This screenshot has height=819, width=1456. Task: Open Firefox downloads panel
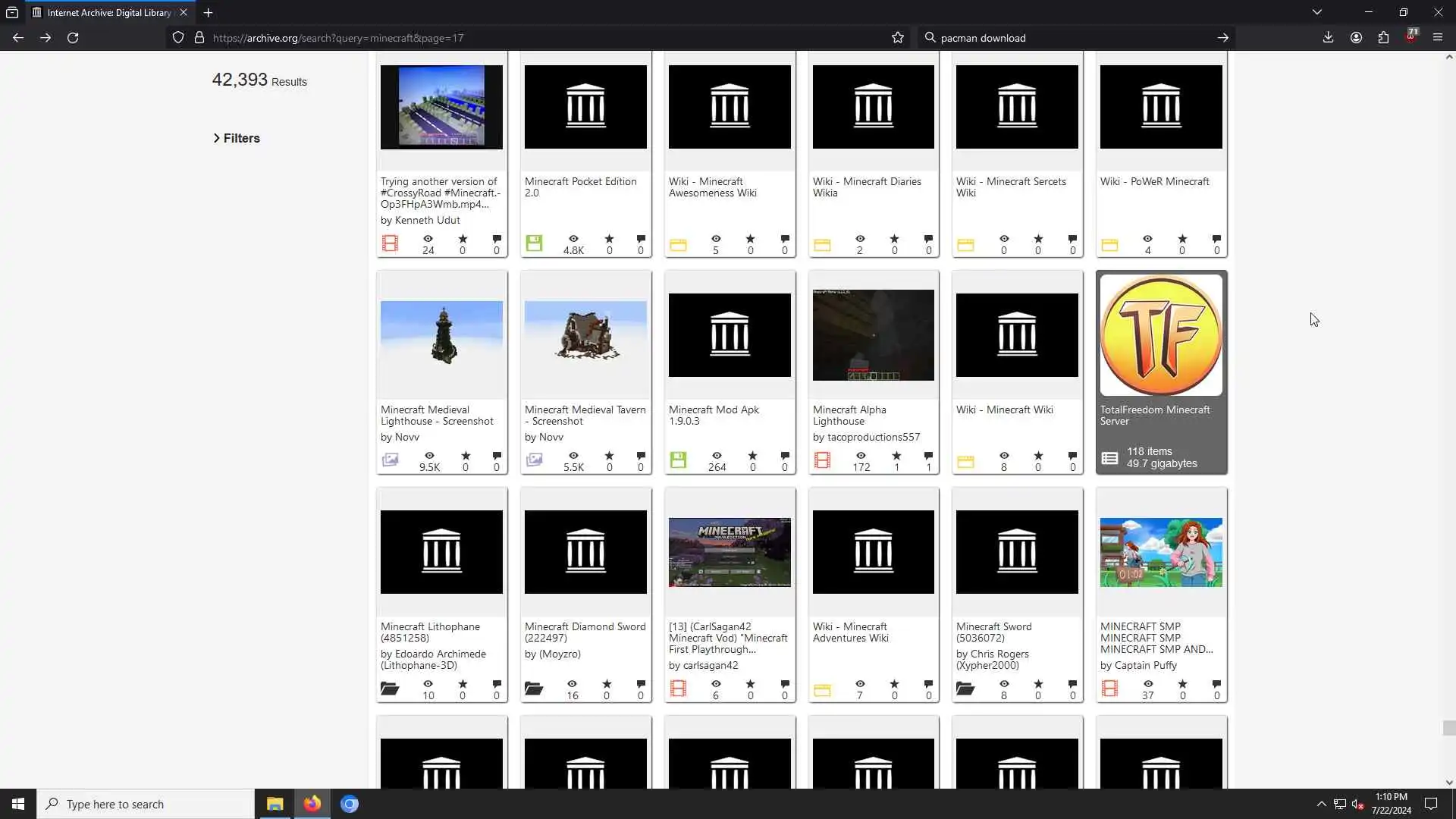[x=1328, y=38]
